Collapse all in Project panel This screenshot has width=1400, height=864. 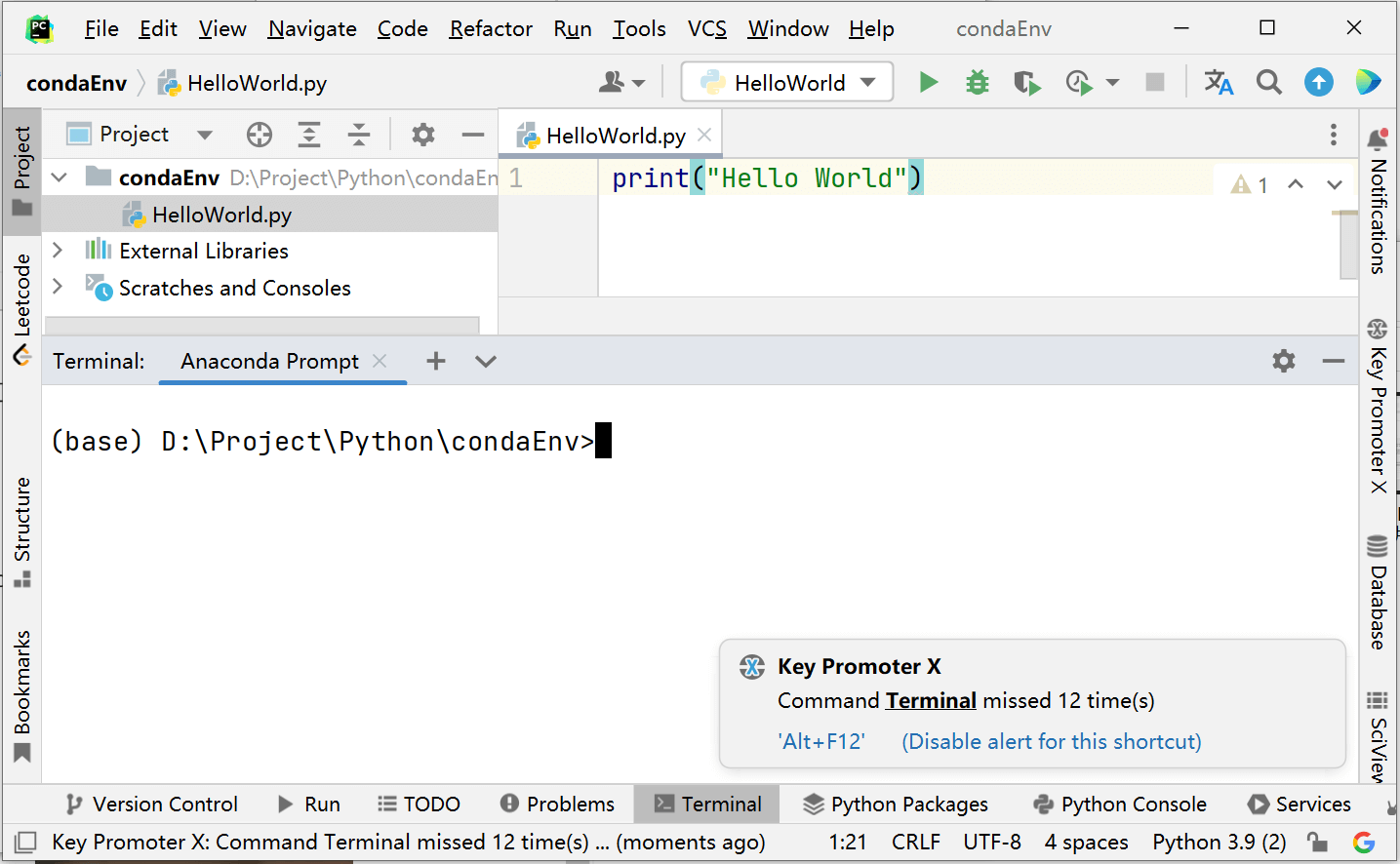point(359,135)
